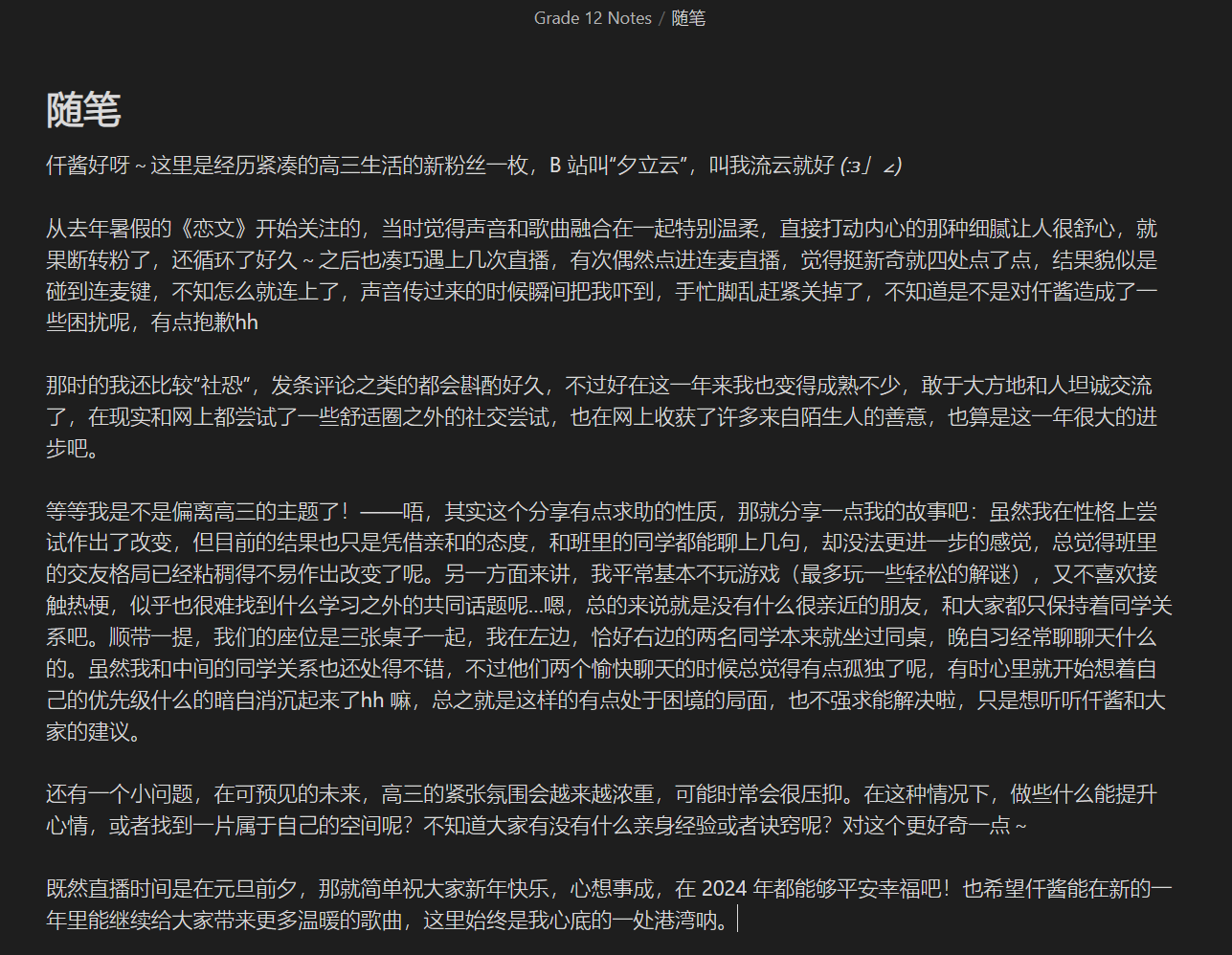Click the 随笔 note title heading
The width and height of the screenshot is (1232, 955).
[x=83, y=110]
